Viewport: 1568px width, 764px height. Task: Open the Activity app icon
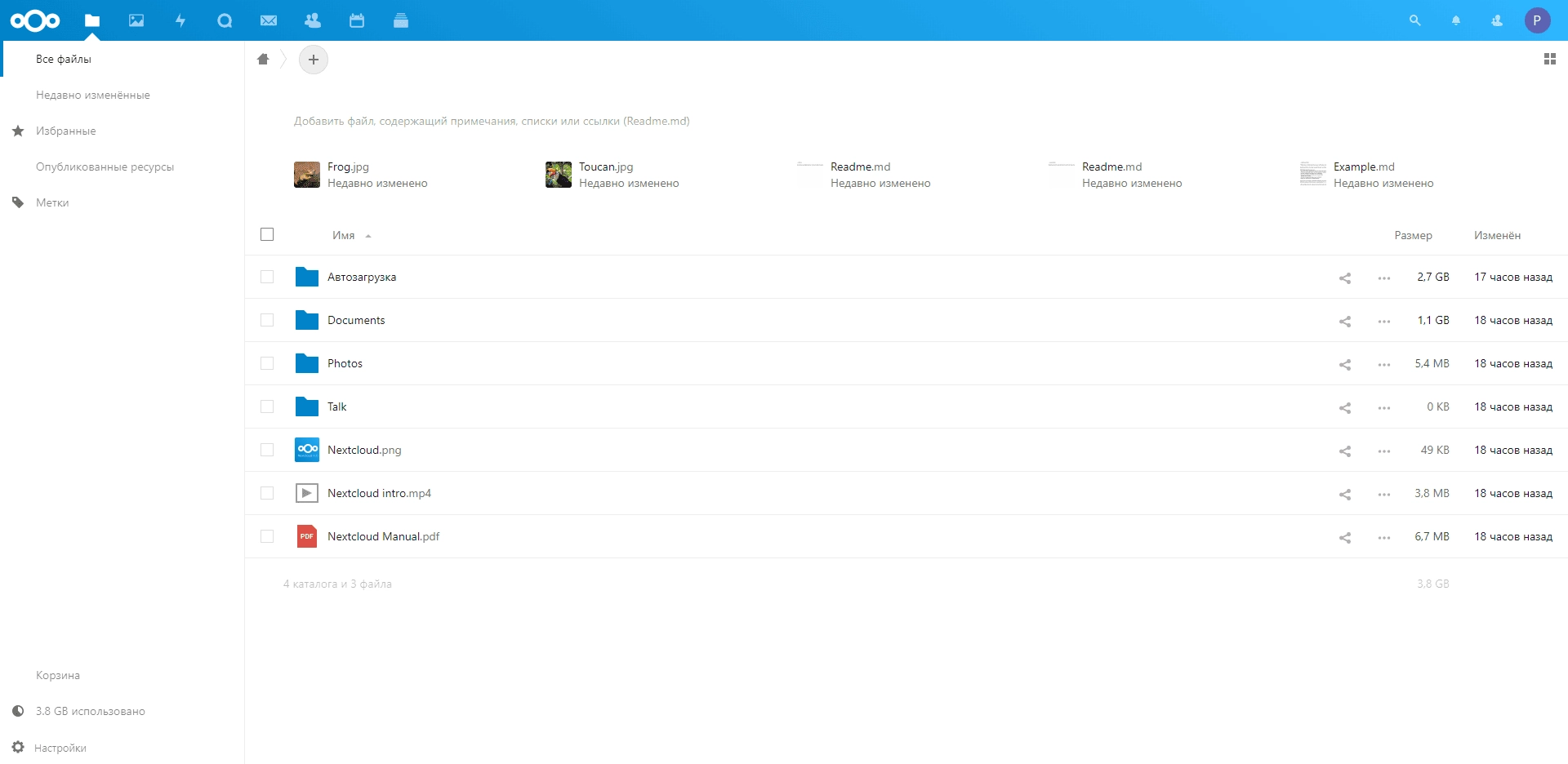180,20
